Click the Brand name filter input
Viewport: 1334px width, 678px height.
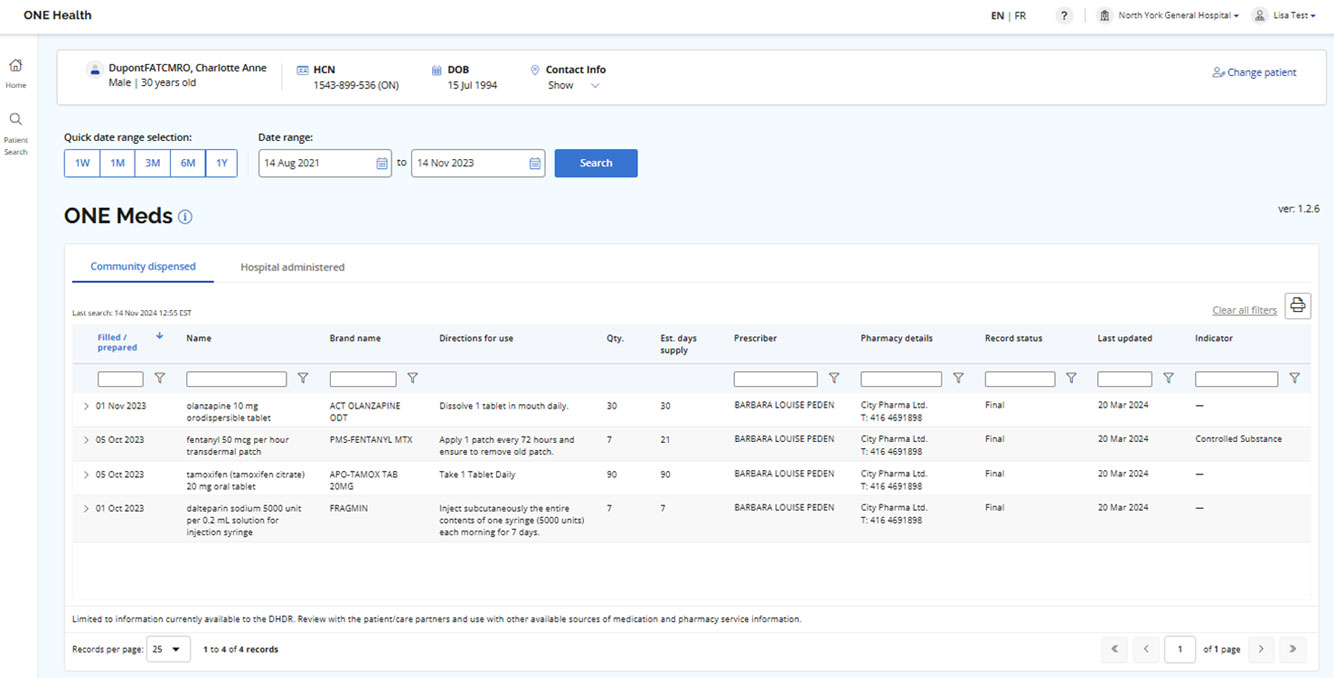(363, 379)
